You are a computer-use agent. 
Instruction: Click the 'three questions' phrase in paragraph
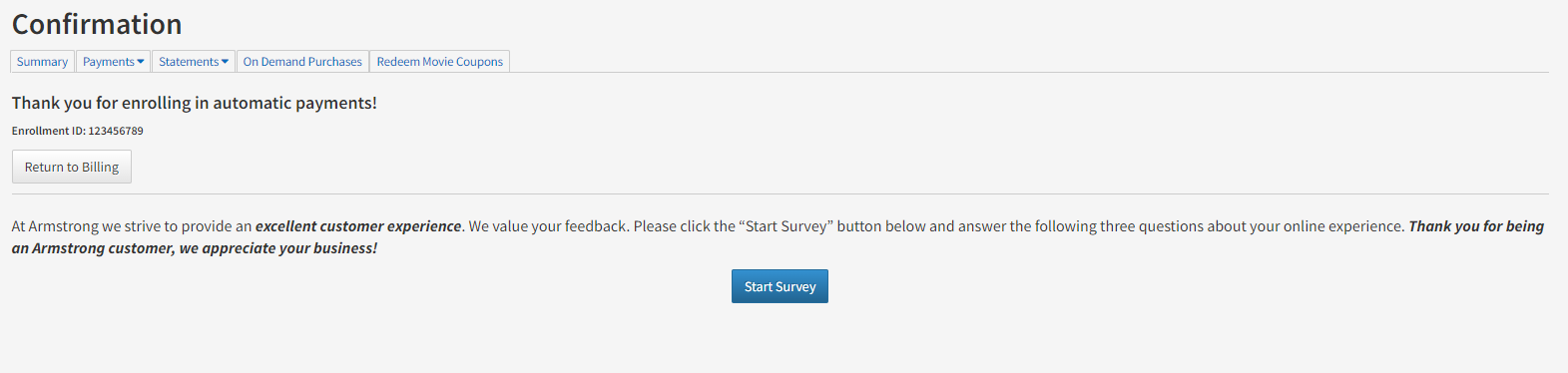pyautogui.click(x=1152, y=226)
